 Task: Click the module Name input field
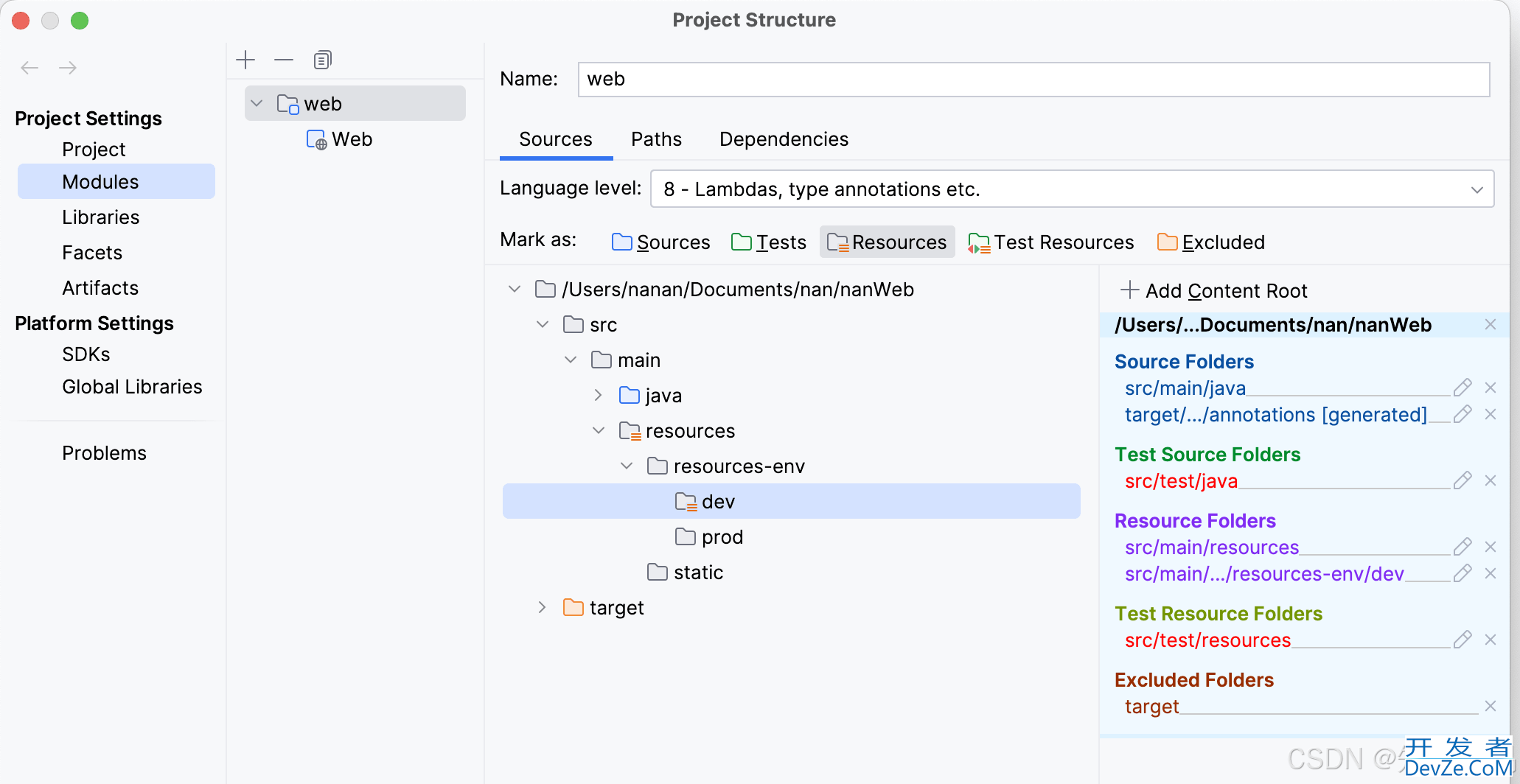point(1033,79)
